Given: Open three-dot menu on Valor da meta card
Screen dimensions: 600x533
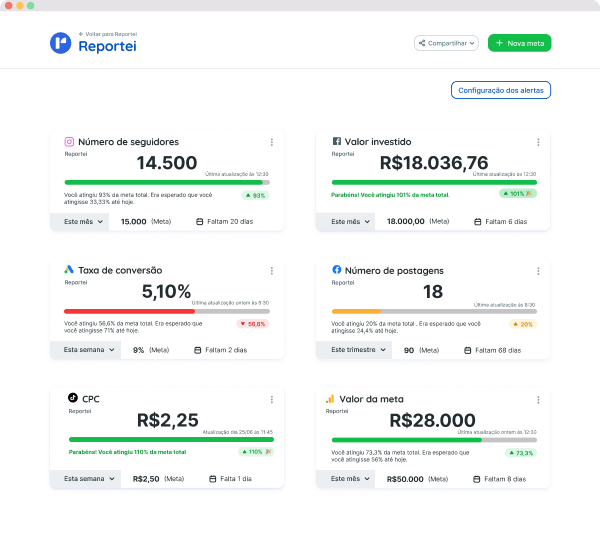Looking at the screenshot, I should coord(538,400).
